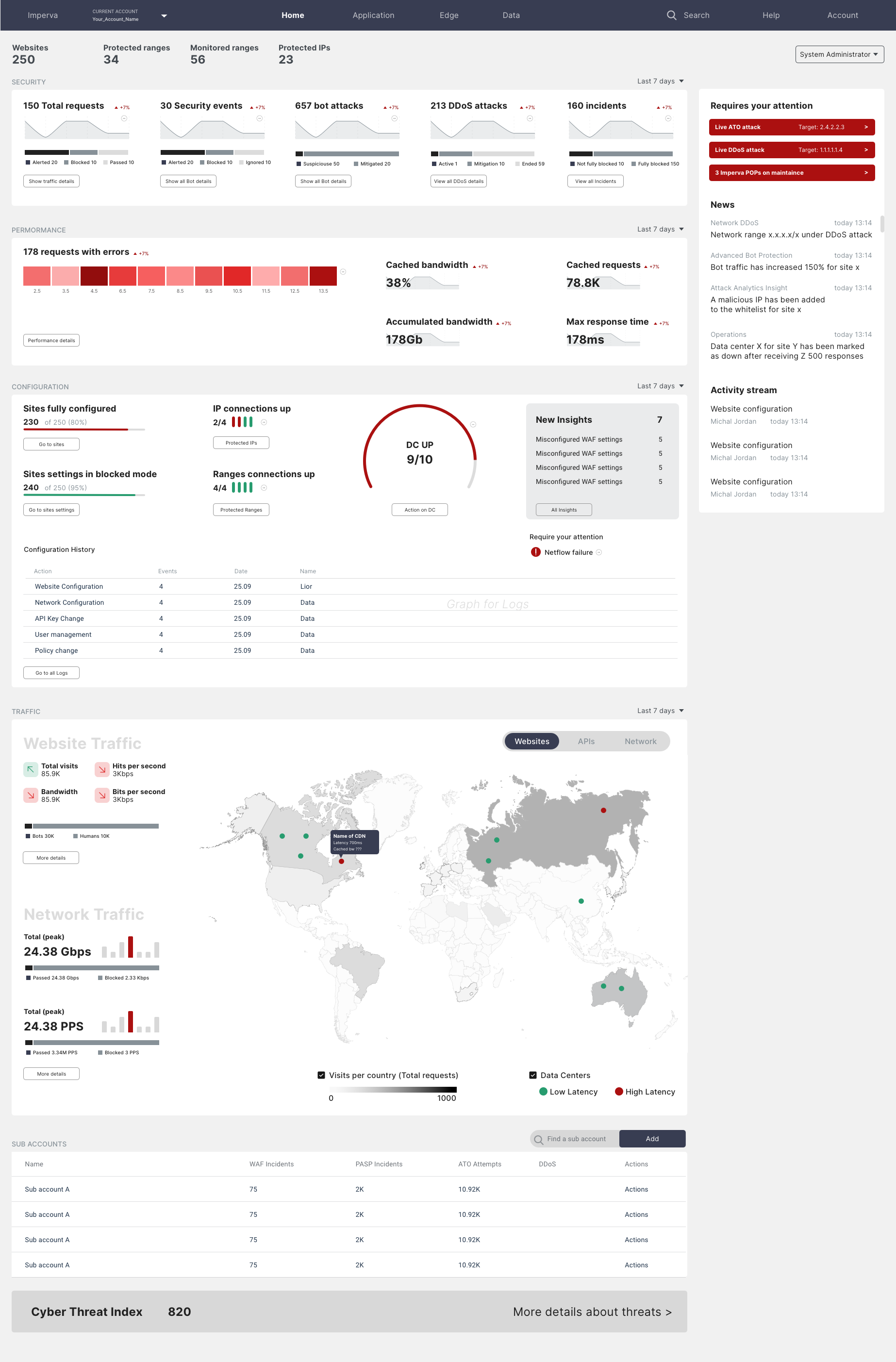
Task: Click the Bits per second arrow icon
Action: point(102,795)
